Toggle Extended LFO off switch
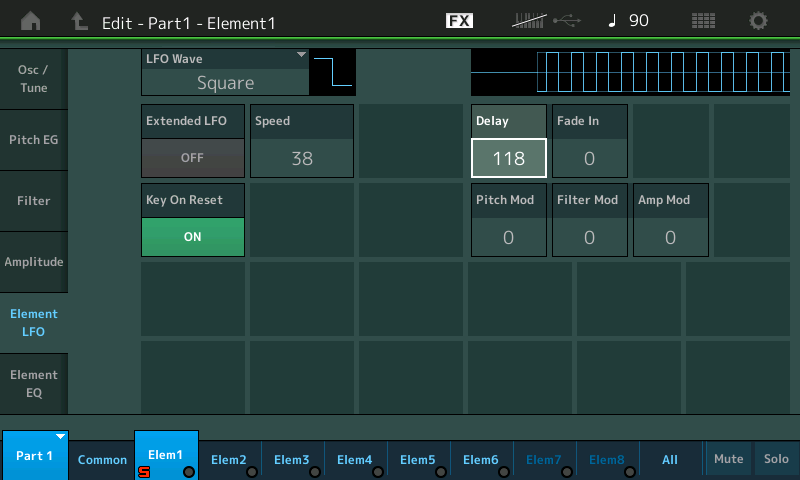Viewport: 800px width, 480px height. coord(192,157)
